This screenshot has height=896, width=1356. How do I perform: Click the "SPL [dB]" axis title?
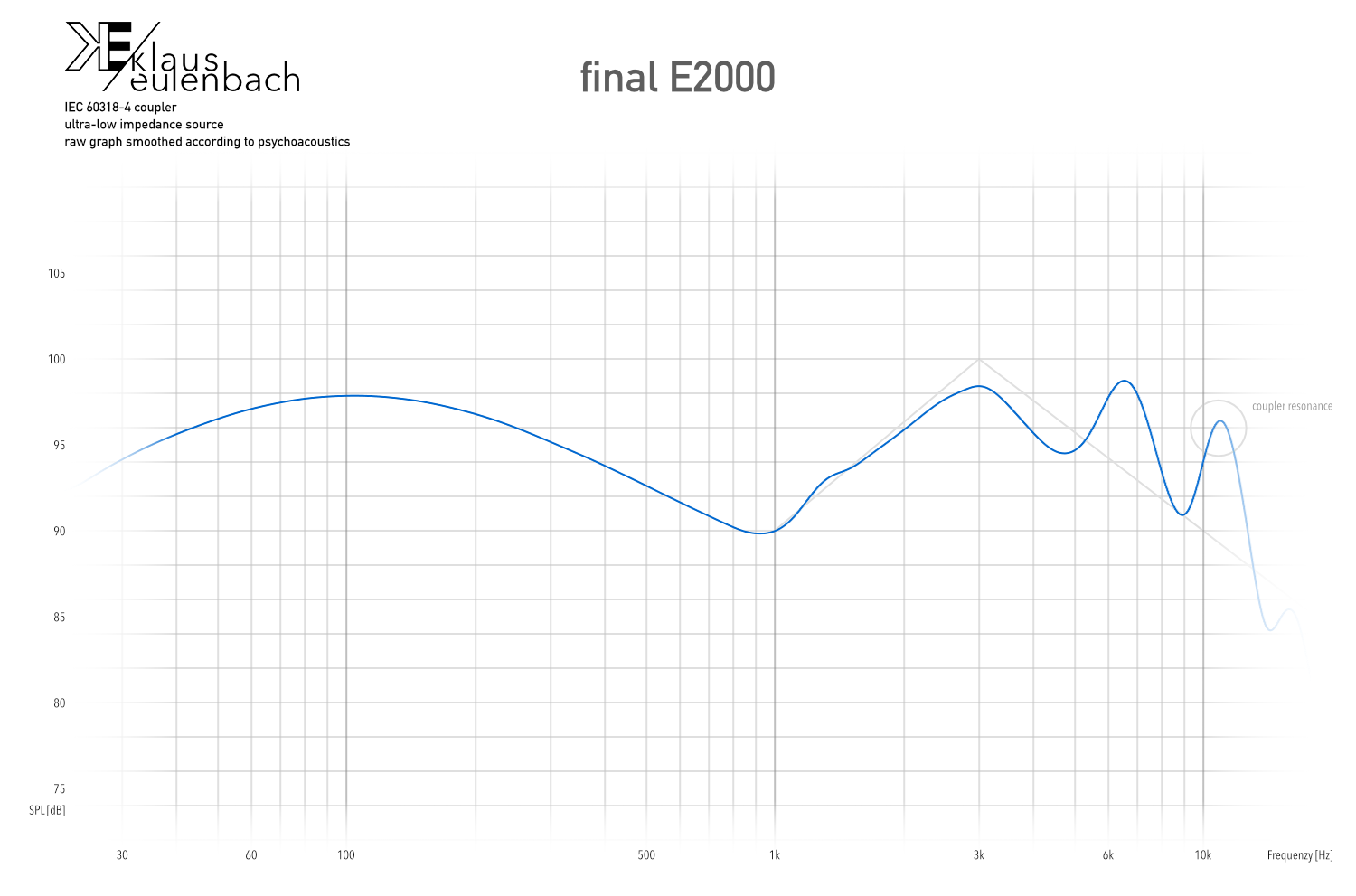(x=47, y=810)
